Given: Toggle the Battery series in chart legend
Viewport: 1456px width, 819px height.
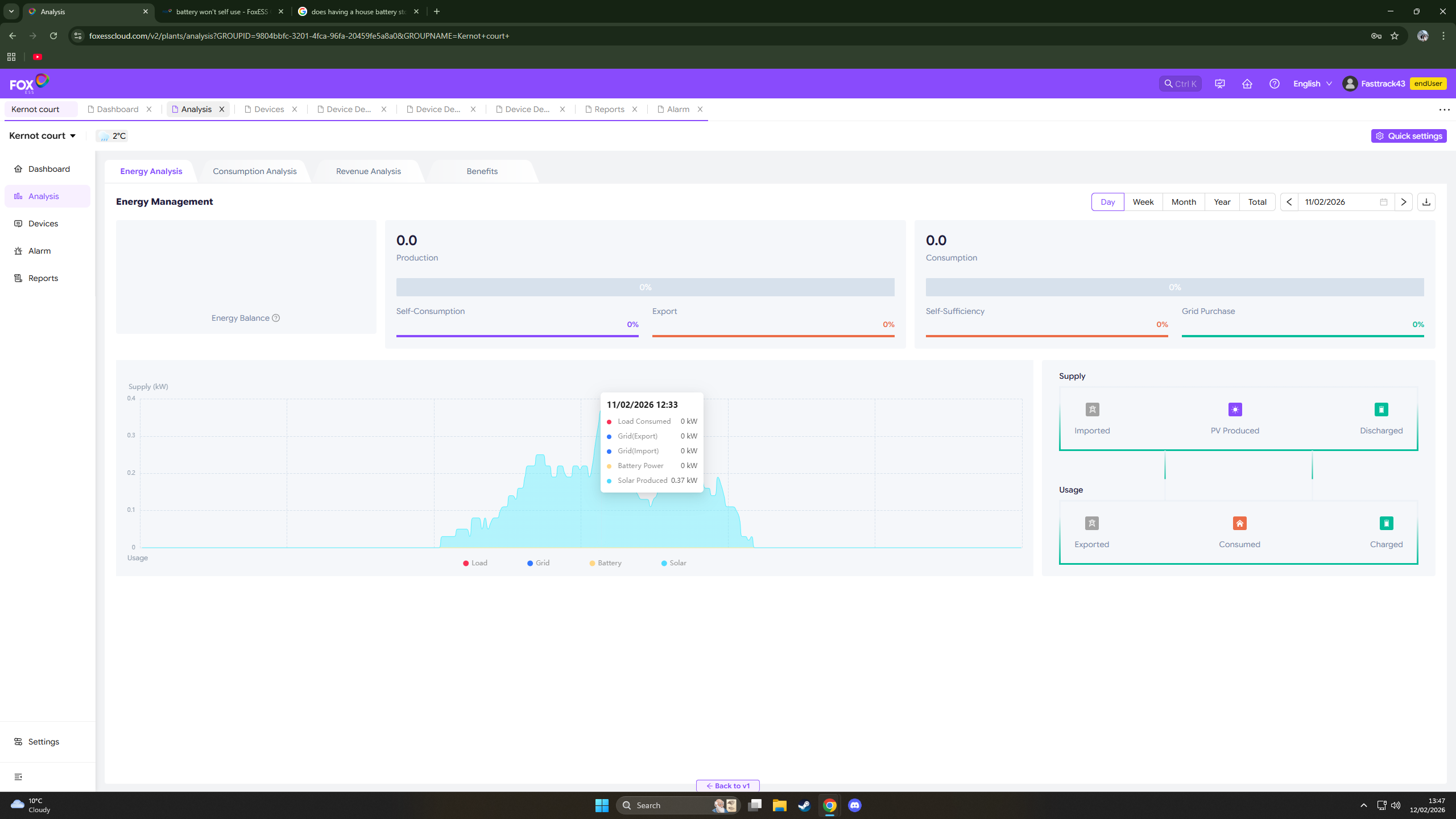Looking at the screenshot, I should coord(605,563).
